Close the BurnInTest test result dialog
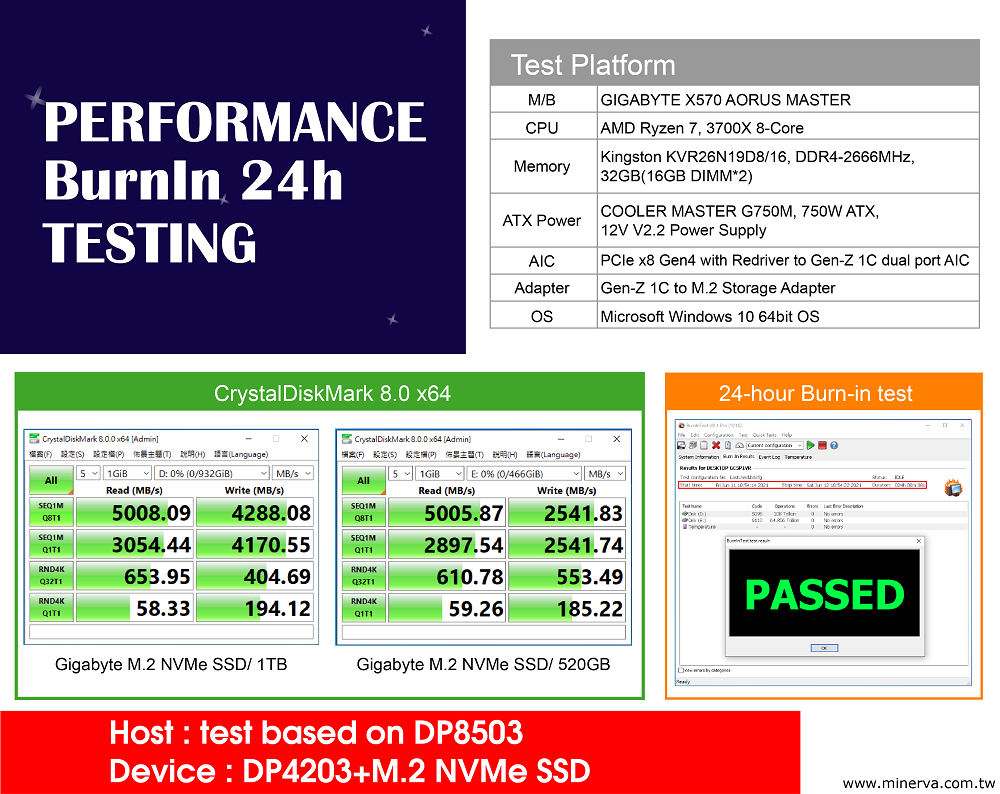Viewport: 1000px width, 794px height. pos(918,541)
